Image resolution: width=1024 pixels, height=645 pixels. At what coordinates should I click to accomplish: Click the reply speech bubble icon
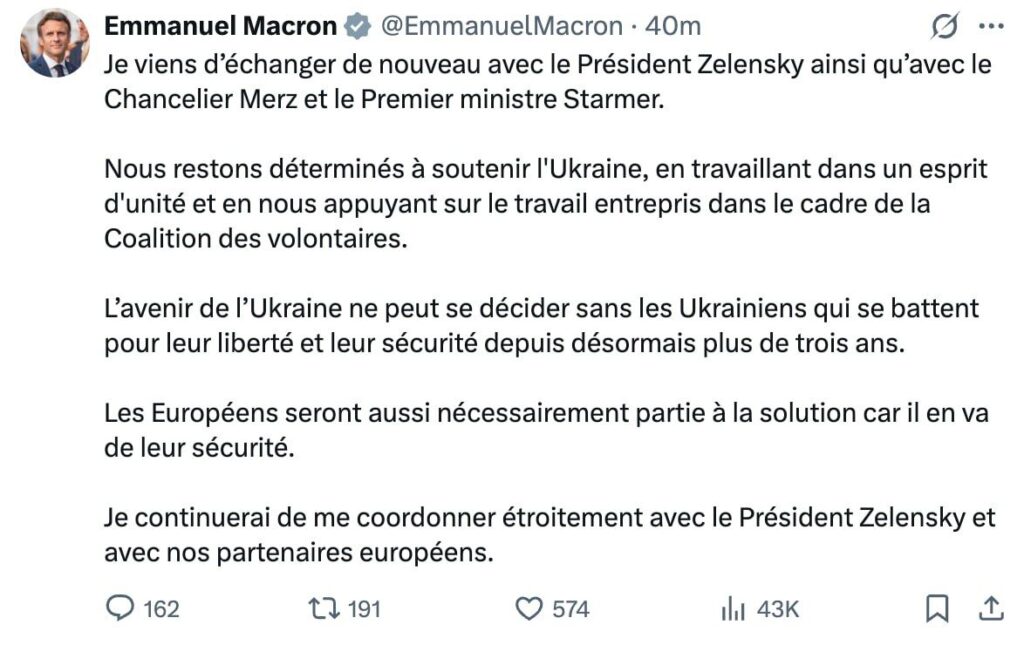(119, 608)
